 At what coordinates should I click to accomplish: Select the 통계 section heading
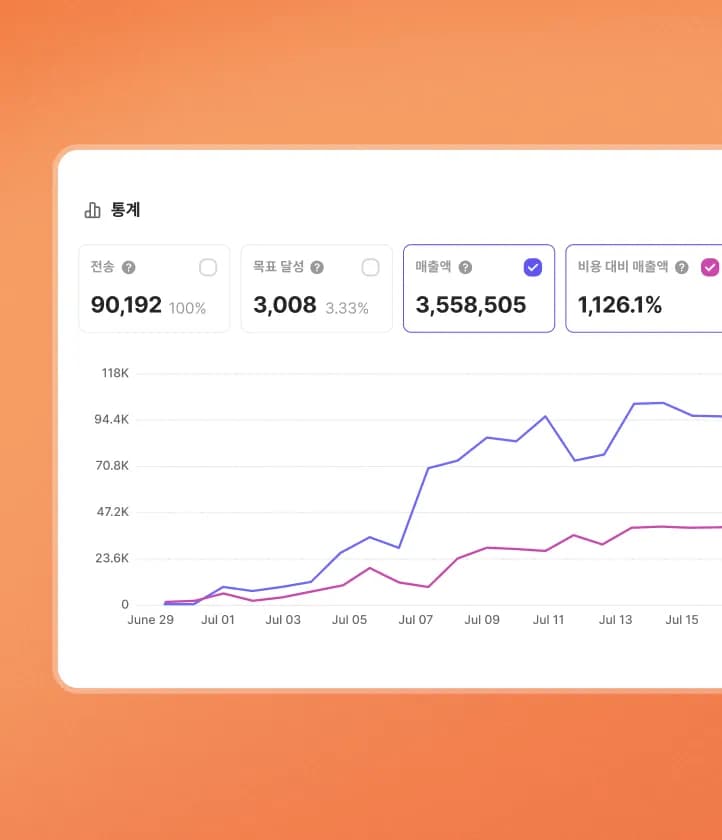pyautogui.click(x=125, y=210)
